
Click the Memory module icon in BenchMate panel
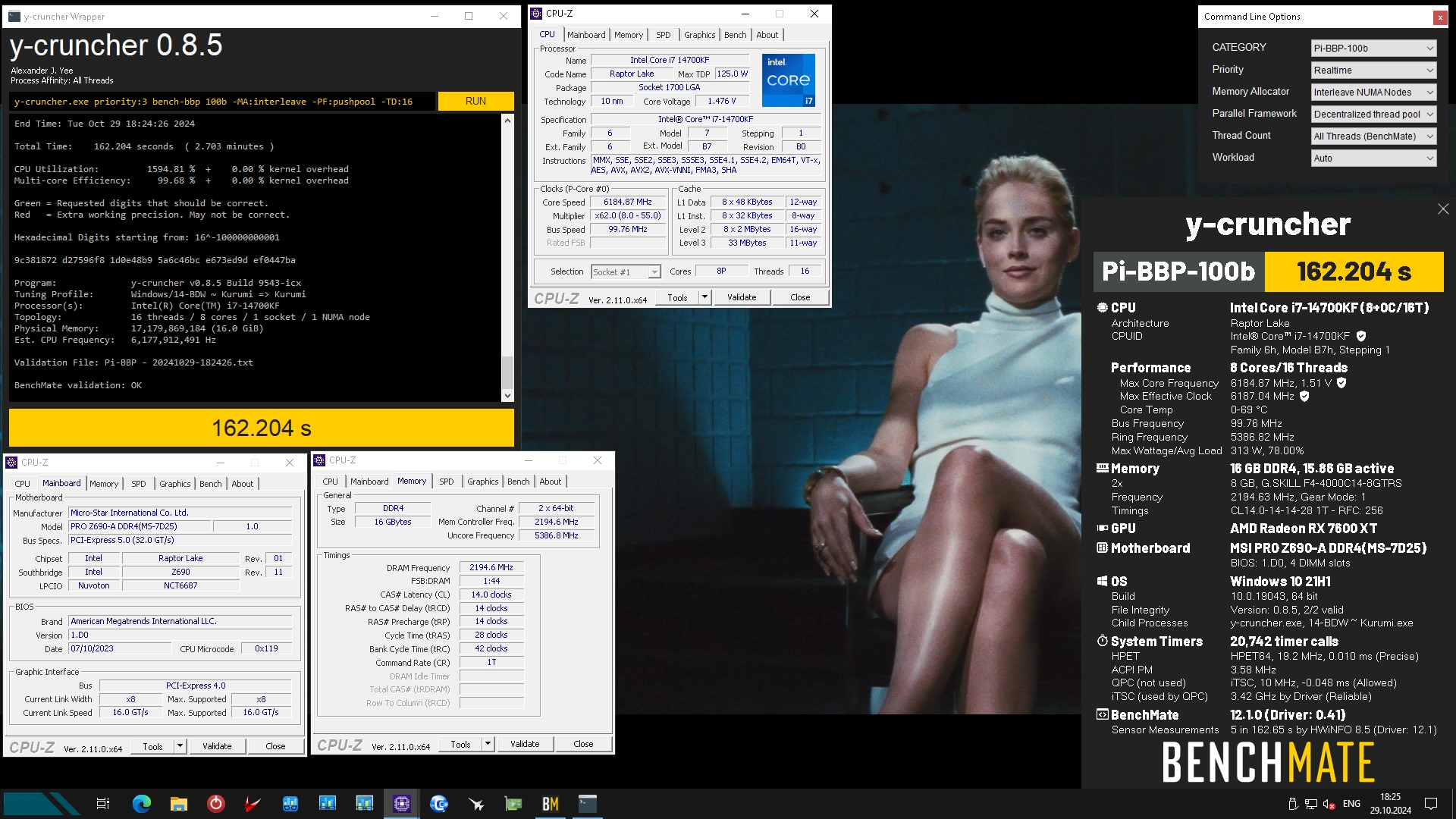tap(1102, 469)
